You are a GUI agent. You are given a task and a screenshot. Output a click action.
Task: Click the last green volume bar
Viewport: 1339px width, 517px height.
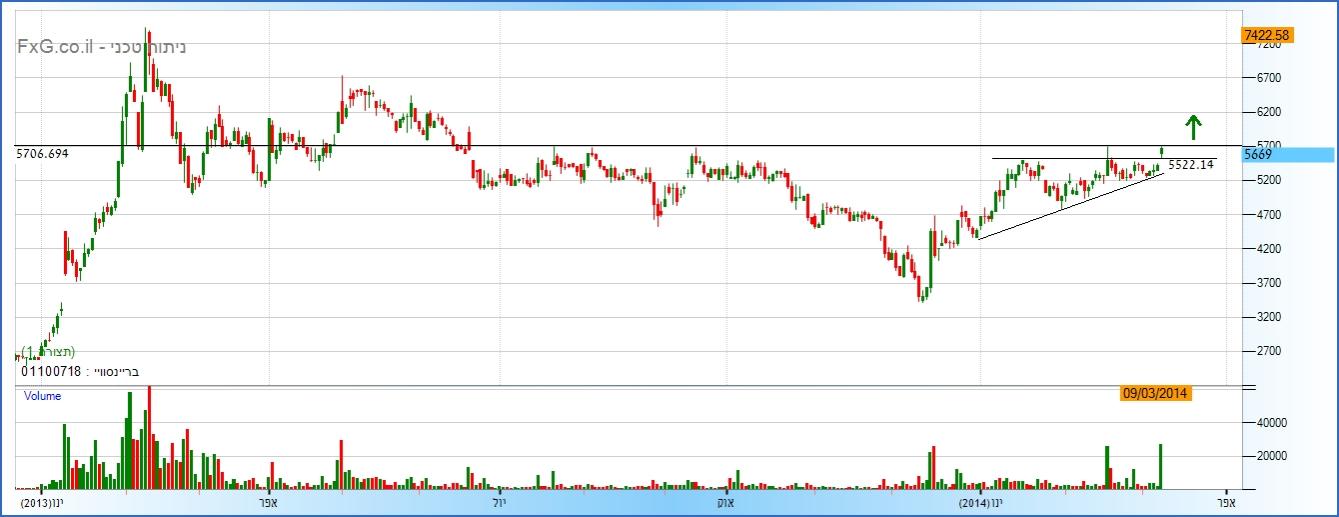(1160, 466)
